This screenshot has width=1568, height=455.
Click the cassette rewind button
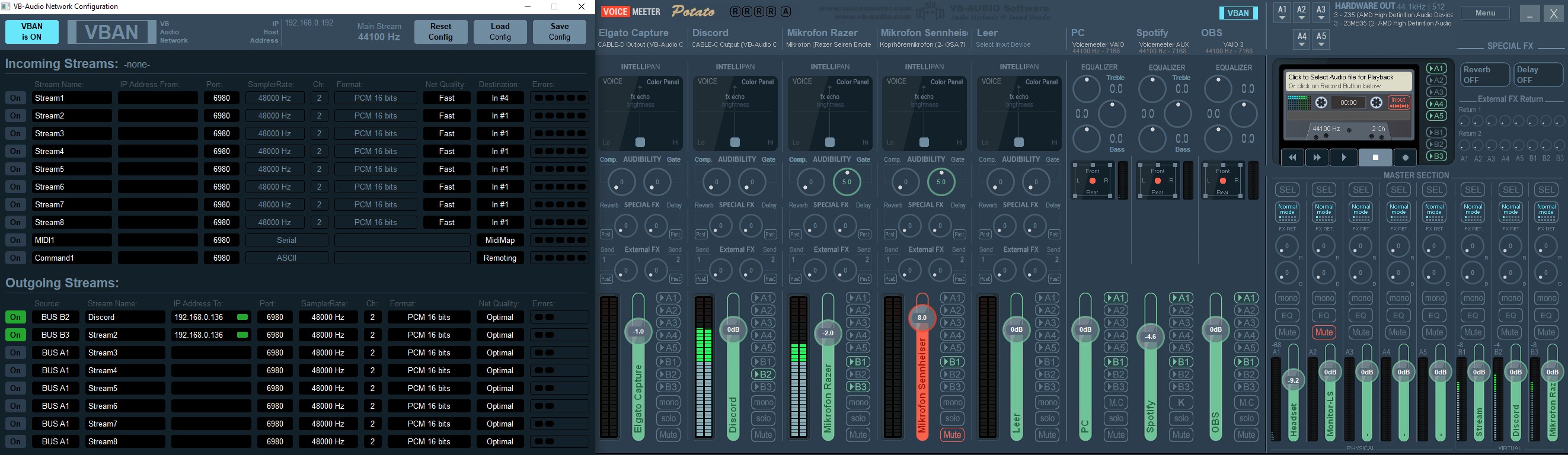tap(1292, 157)
